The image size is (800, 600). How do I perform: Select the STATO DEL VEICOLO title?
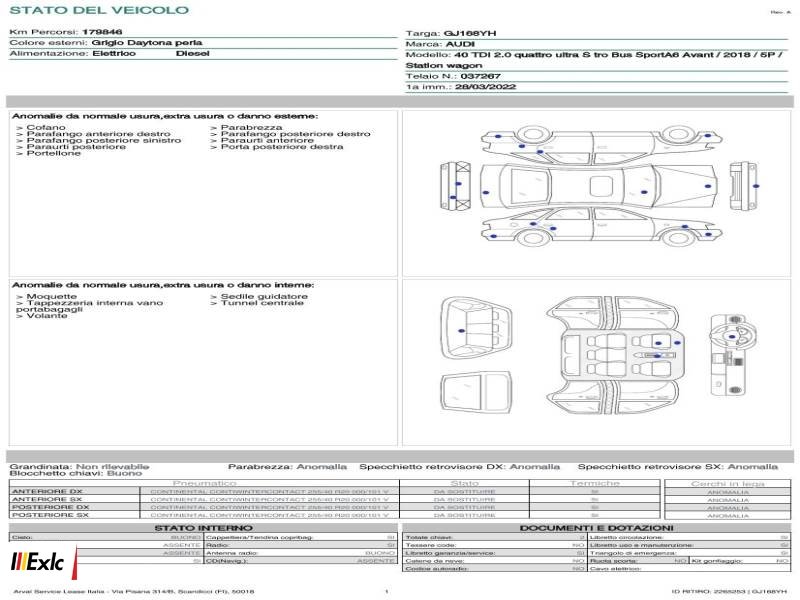click(99, 10)
